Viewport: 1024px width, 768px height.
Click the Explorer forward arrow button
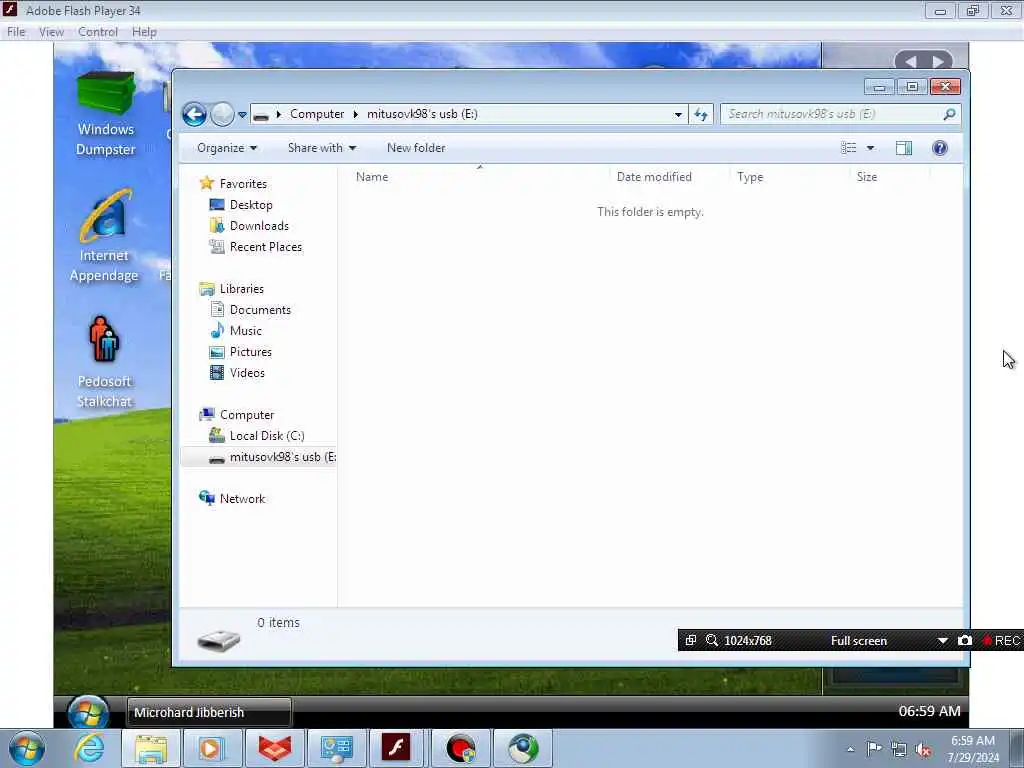click(222, 114)
